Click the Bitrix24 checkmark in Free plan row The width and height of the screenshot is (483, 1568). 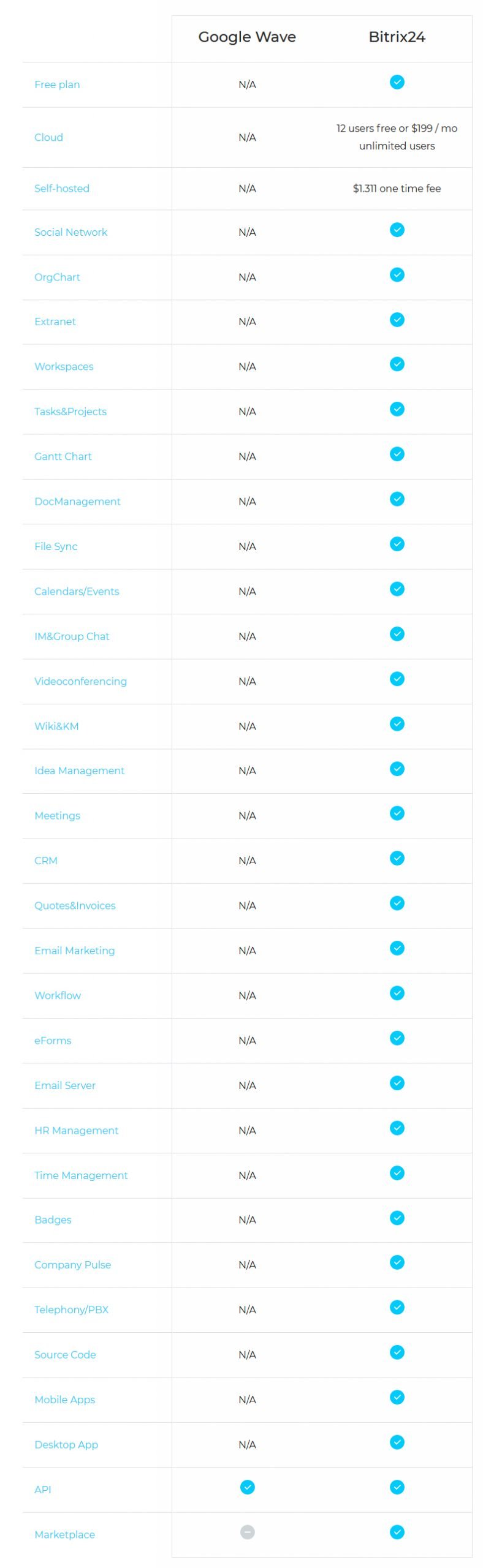(x=397, y=82)
